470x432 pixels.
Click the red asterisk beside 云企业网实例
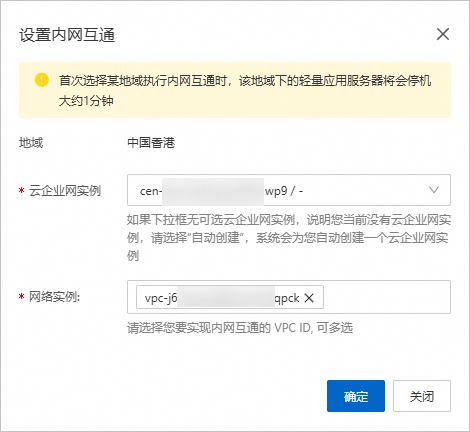[22, 191]
